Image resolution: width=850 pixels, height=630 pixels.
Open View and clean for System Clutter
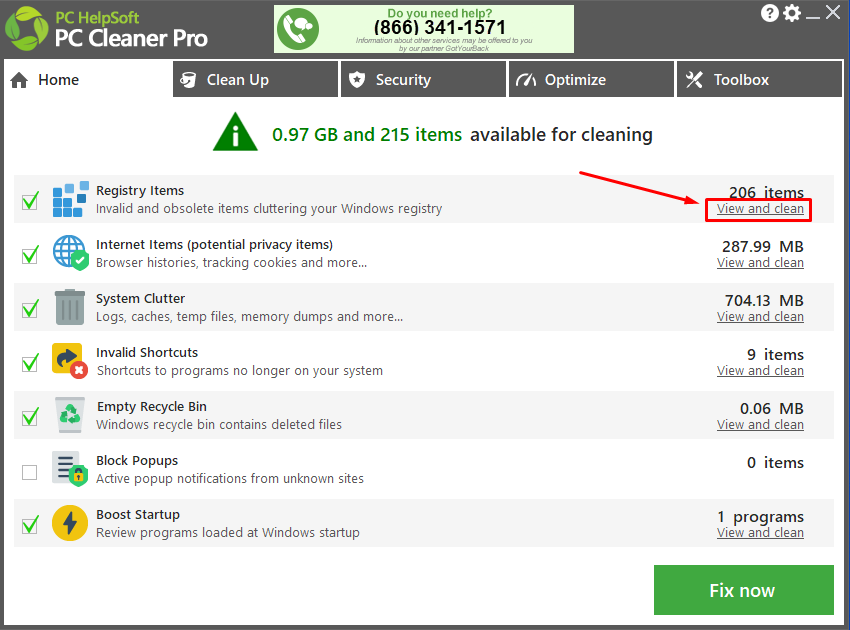coord(760,317)
